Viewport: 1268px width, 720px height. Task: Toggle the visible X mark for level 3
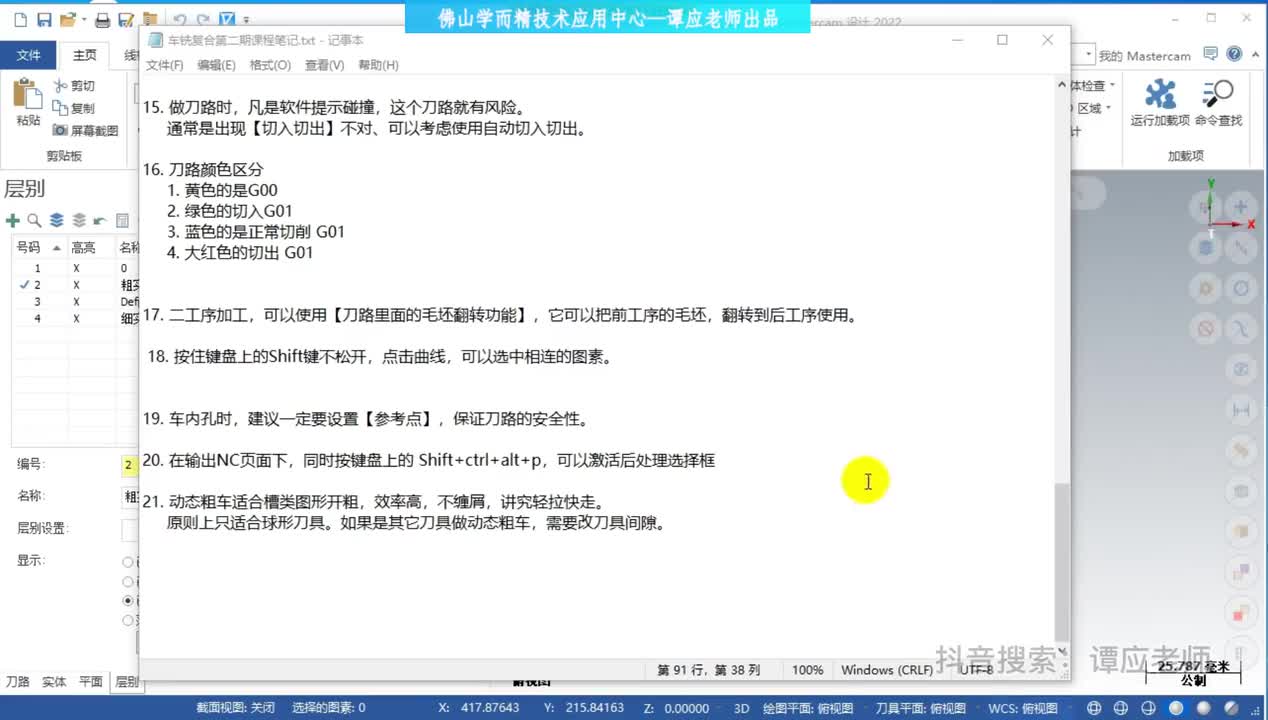click(x=76, y=301)
